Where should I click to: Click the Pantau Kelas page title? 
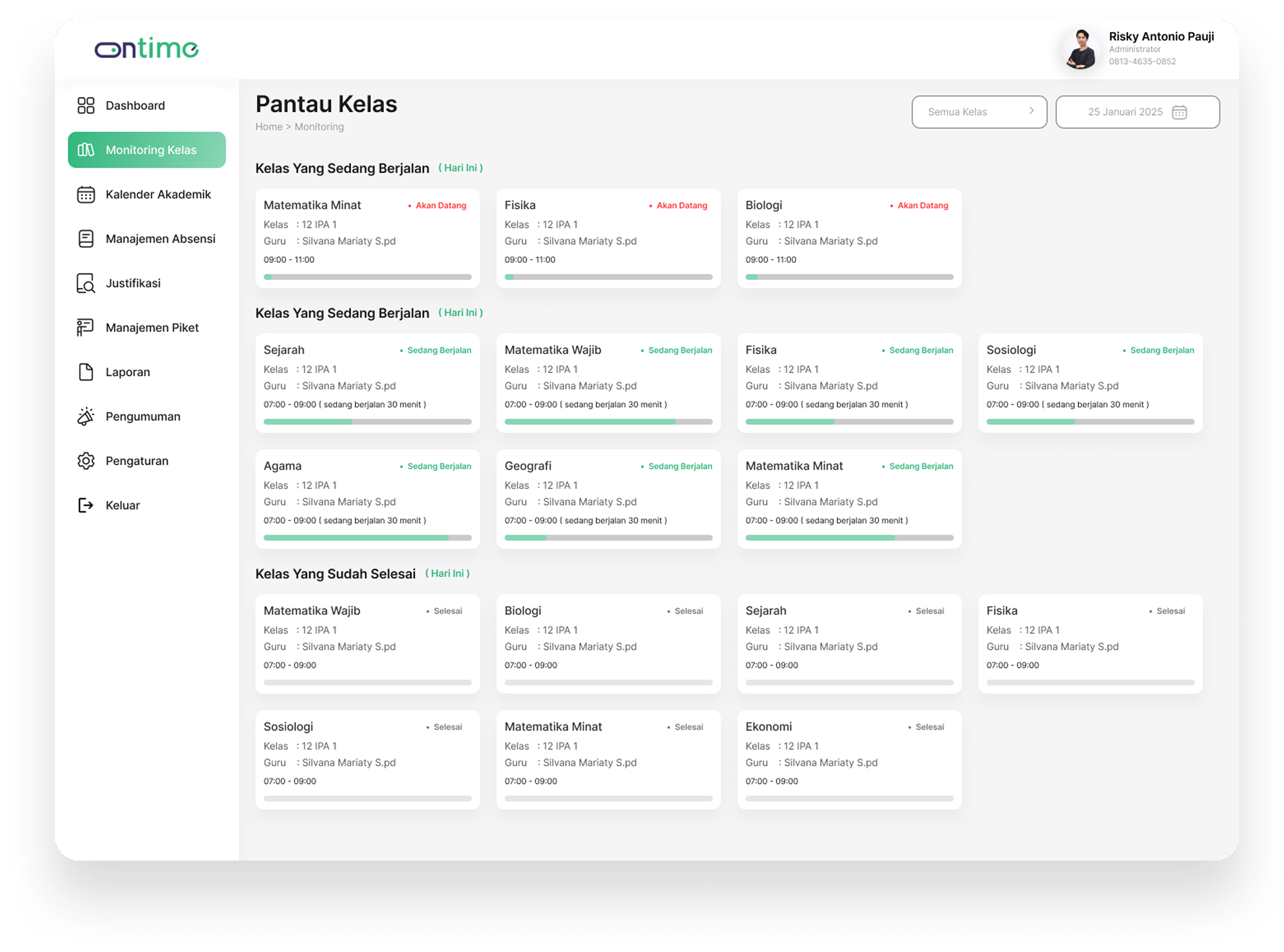pyautogui.click(x=327, y=104)
